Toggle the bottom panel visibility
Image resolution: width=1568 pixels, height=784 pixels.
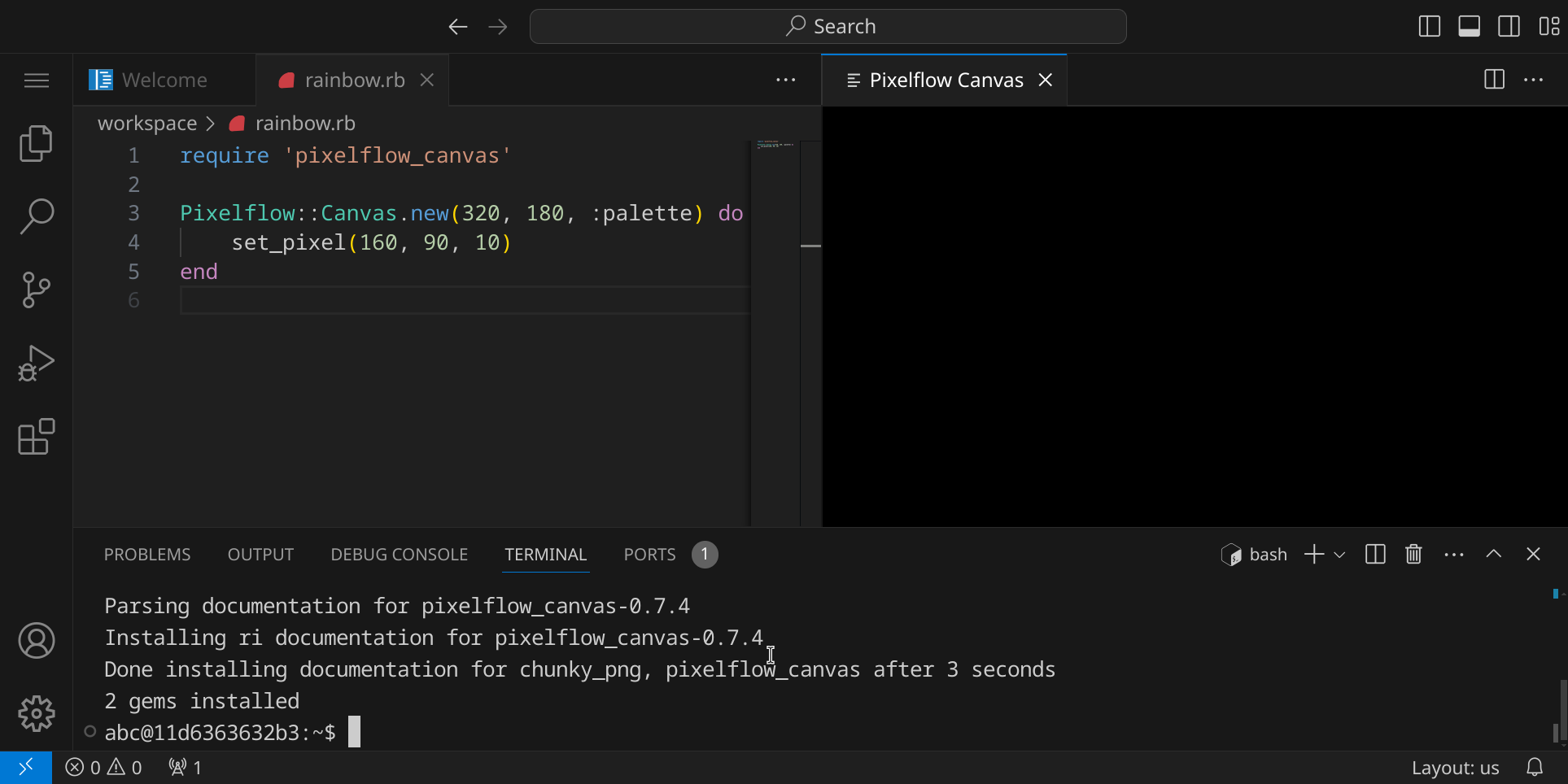click(1469, 26)
